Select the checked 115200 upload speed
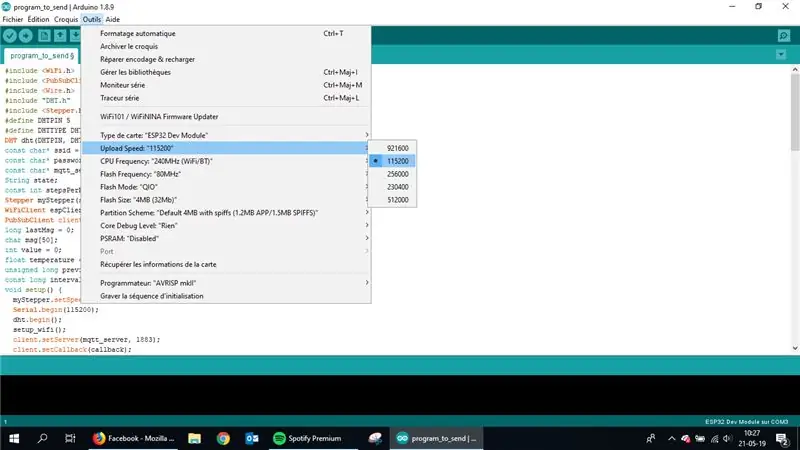Image resolution: width=800 pixels, height=450 pixels. point(392,161)
